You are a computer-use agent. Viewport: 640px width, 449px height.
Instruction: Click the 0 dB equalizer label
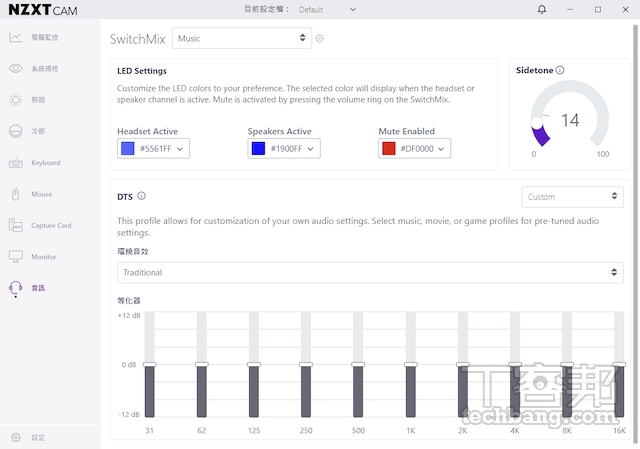(x=129, y=365)
